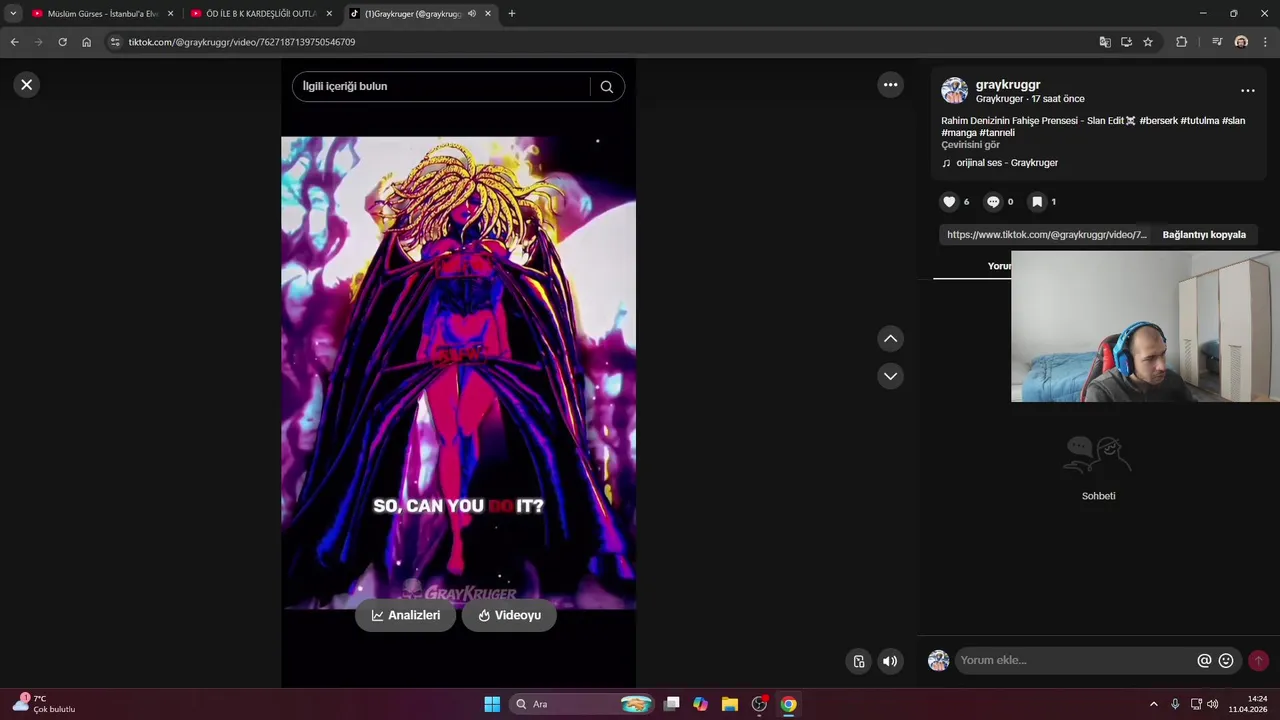Open the #tutulma hashtag
The image size is (1280, 720).
point(1200,121)
